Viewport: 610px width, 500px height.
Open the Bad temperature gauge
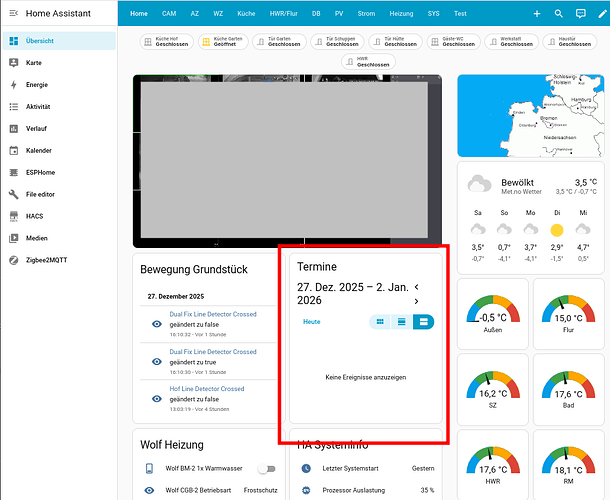(x=568, y=389)
